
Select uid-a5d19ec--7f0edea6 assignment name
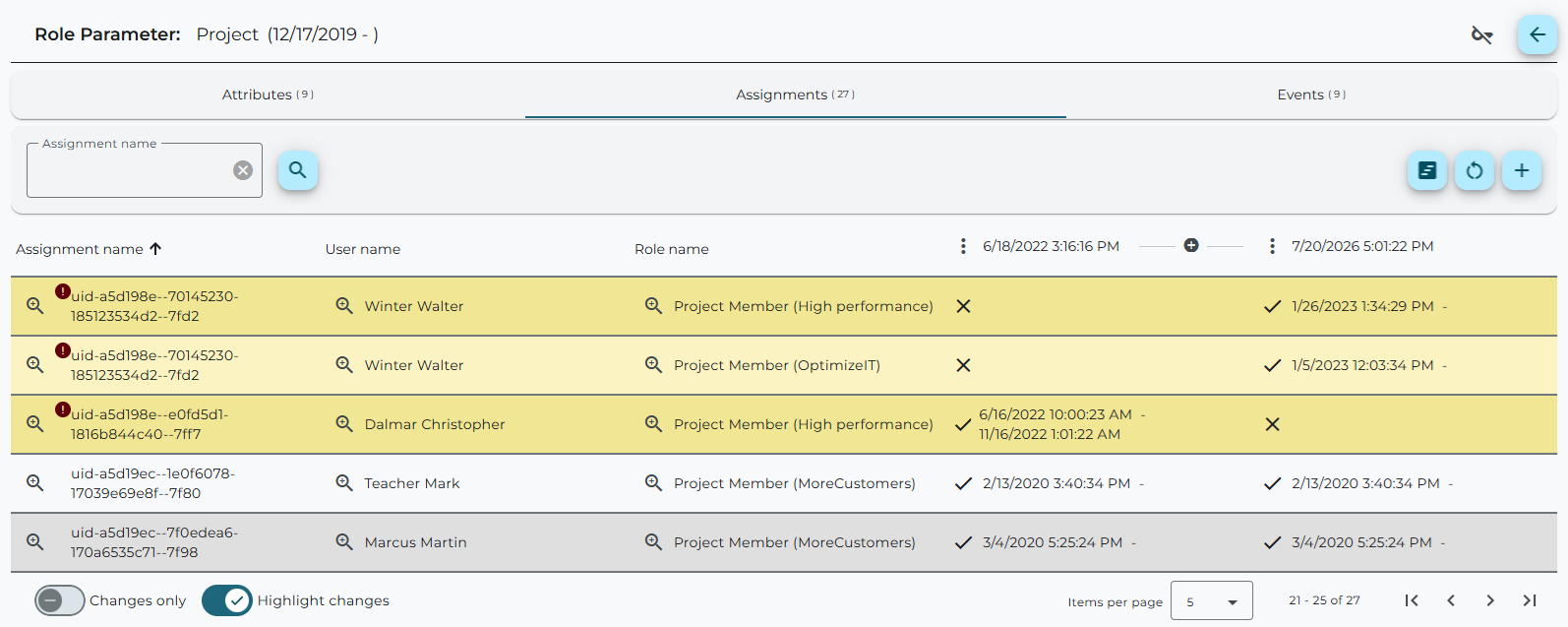click(x=154, y=542)
